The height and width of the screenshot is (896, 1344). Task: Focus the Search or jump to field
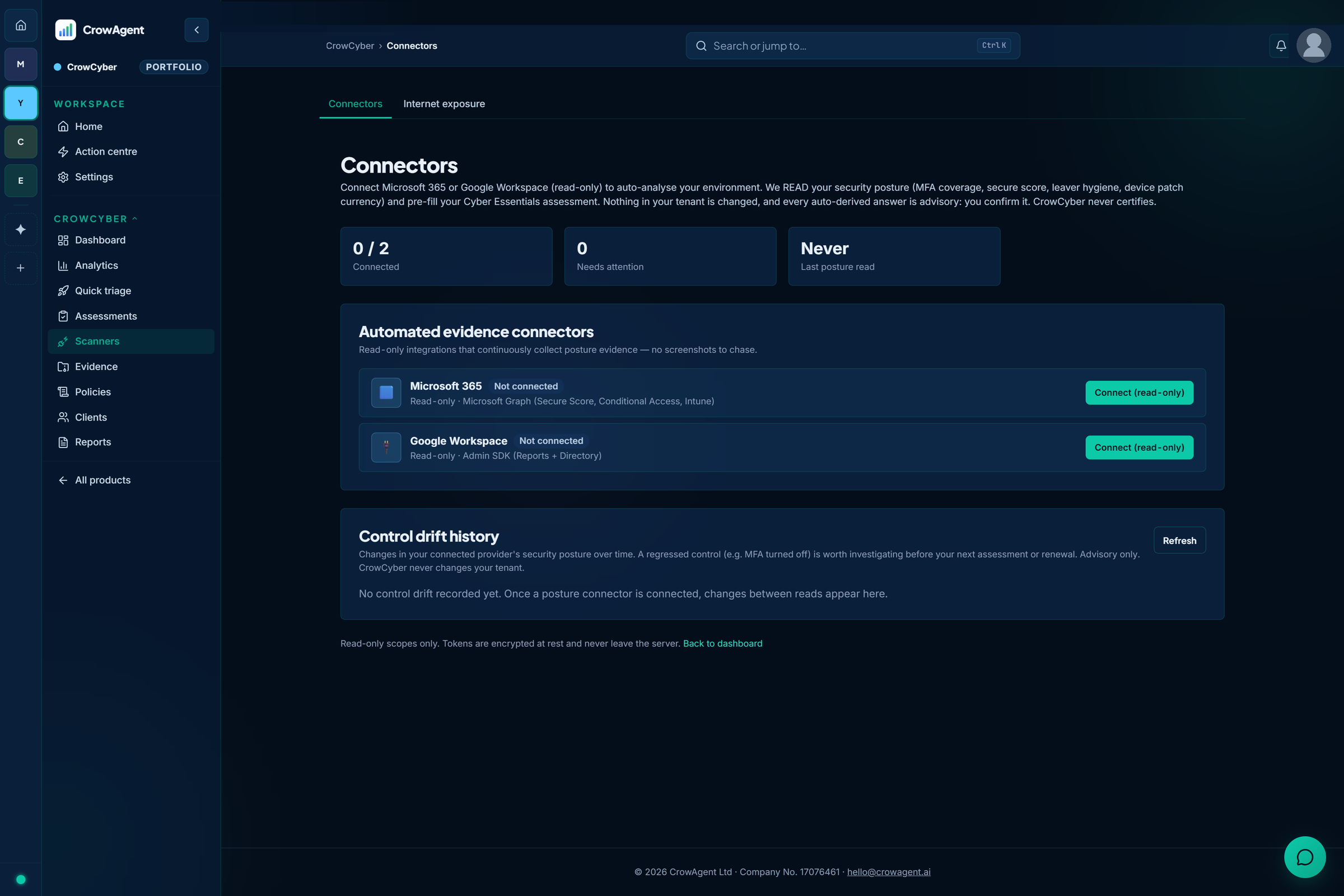pos(852,46)
